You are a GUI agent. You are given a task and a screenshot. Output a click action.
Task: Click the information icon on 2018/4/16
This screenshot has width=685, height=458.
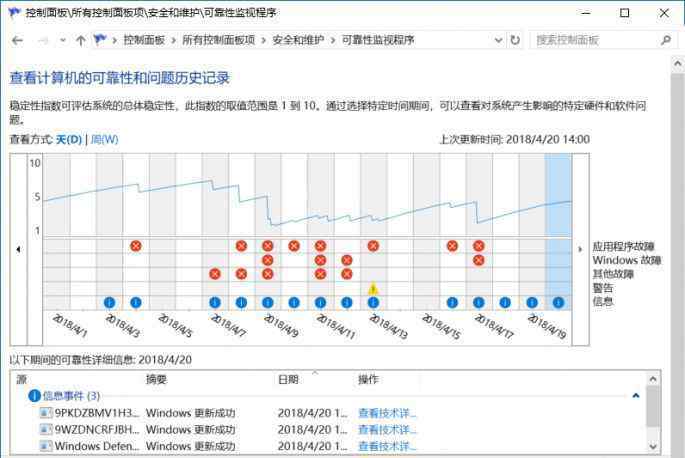tap(452, 302)
